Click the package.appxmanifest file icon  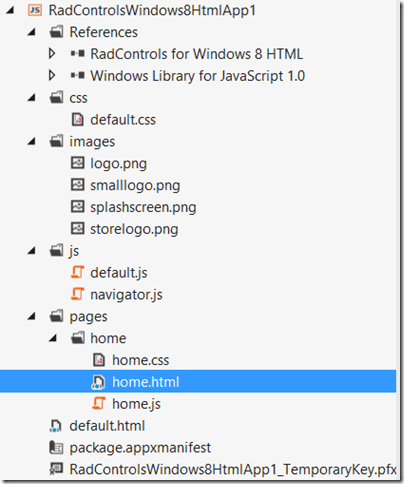(56, 447)
